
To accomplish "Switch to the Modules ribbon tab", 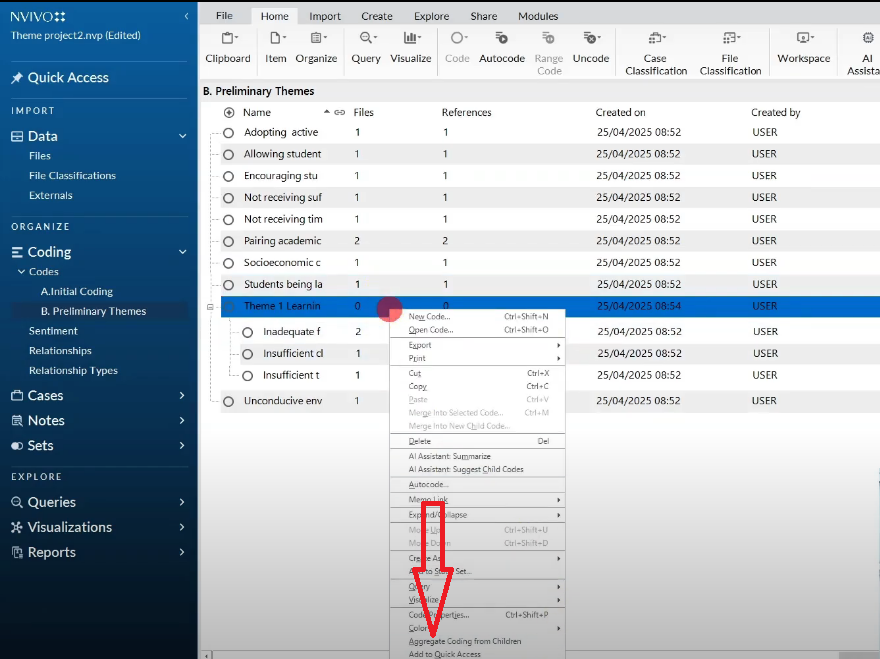I will (x=538, y=16).
